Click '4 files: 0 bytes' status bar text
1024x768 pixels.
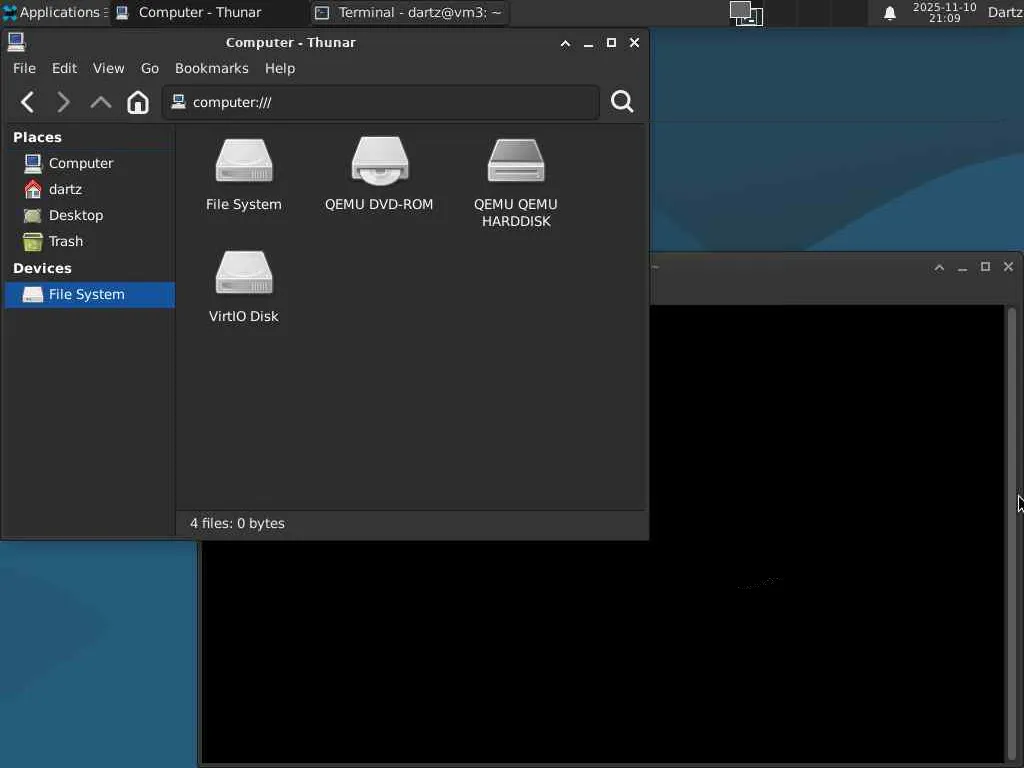tap(237, 524)
